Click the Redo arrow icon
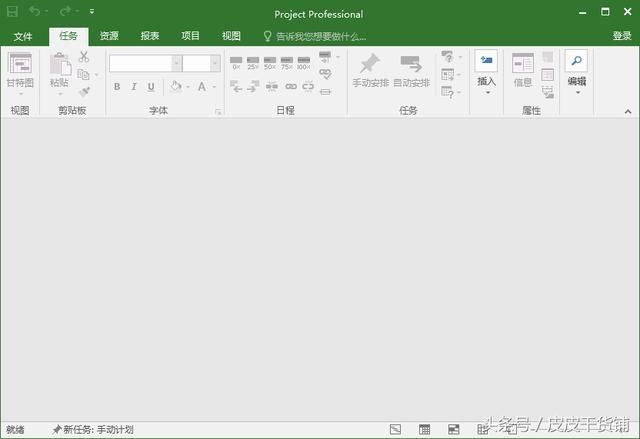This screenshot has height=439, width=640. pyautogui.click(x=65, y=11)
